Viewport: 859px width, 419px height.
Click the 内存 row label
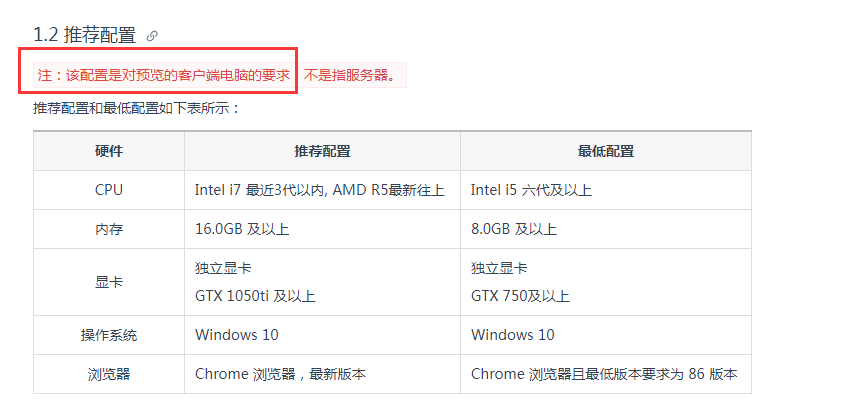coord(109,229)
